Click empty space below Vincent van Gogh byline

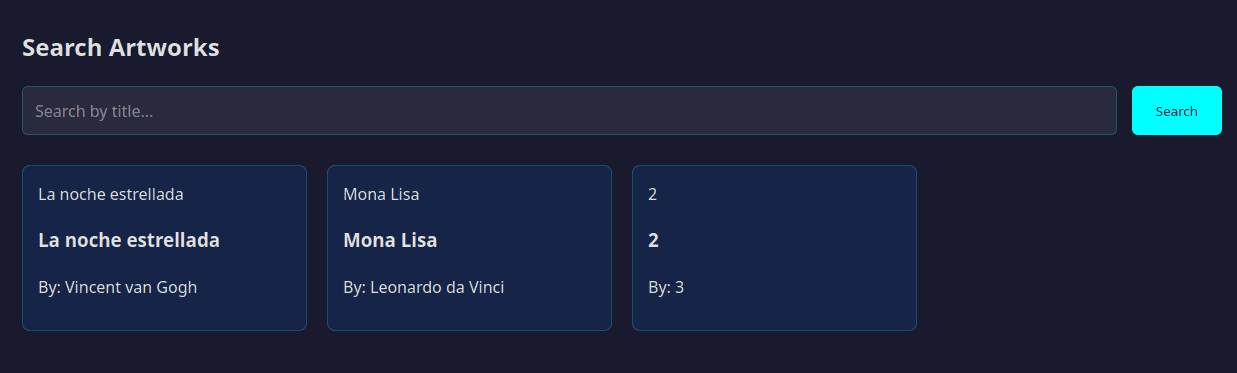point(164,314)
